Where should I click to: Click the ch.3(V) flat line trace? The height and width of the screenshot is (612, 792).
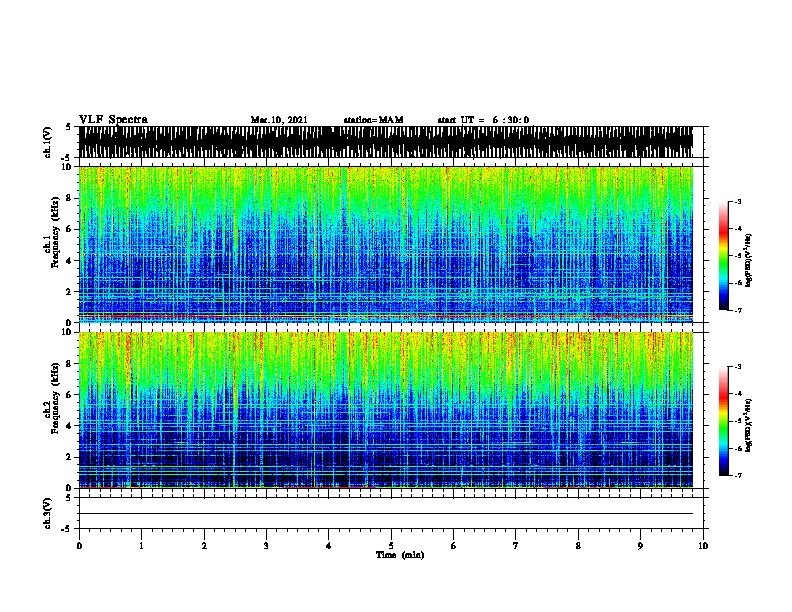386,514
